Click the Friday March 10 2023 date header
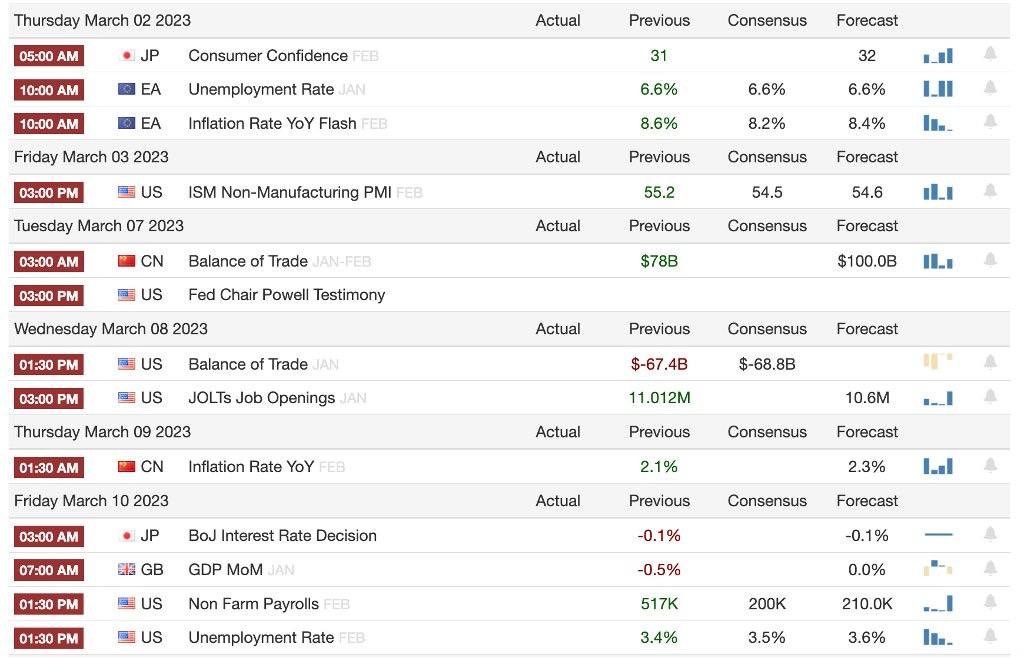The width and height of the screenshot is (1024, 658). coord(91,501)
